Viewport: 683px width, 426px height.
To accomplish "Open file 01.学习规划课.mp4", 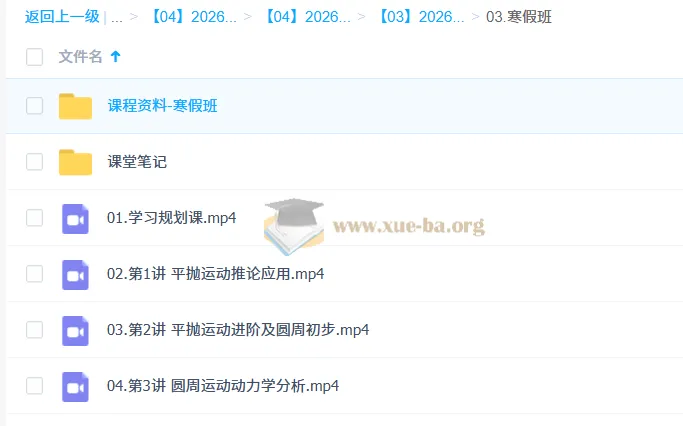I will (x=172, y=218).
